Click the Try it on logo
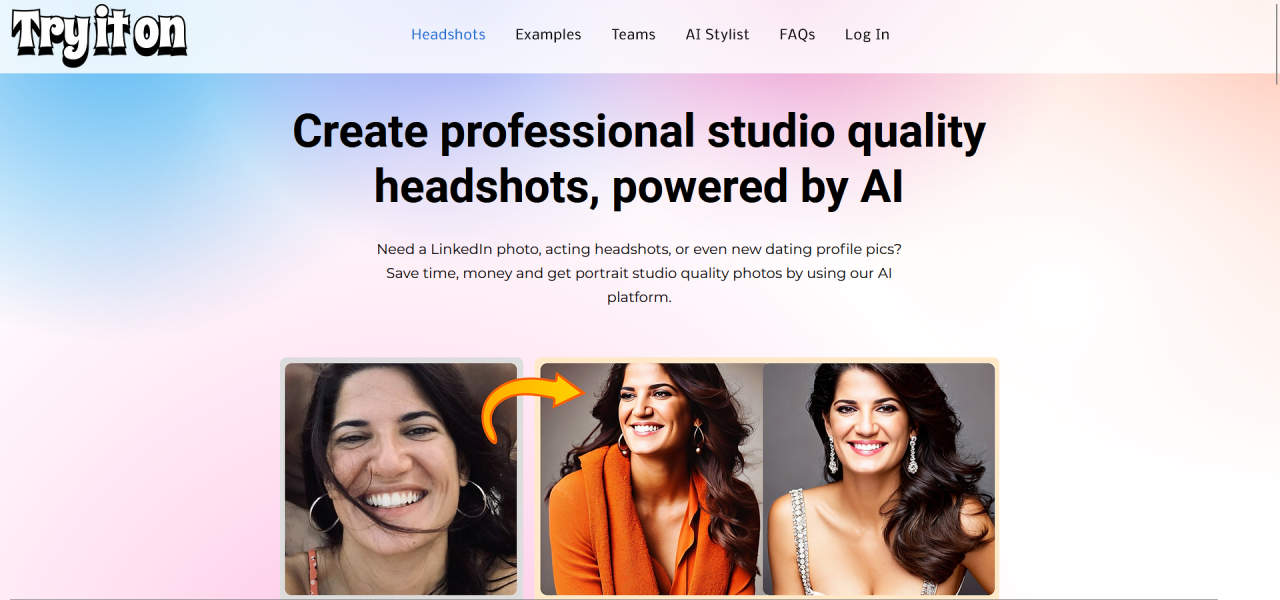Image resolution: width=1280 pixels, height=600 pixels. (x=99, y=36)
